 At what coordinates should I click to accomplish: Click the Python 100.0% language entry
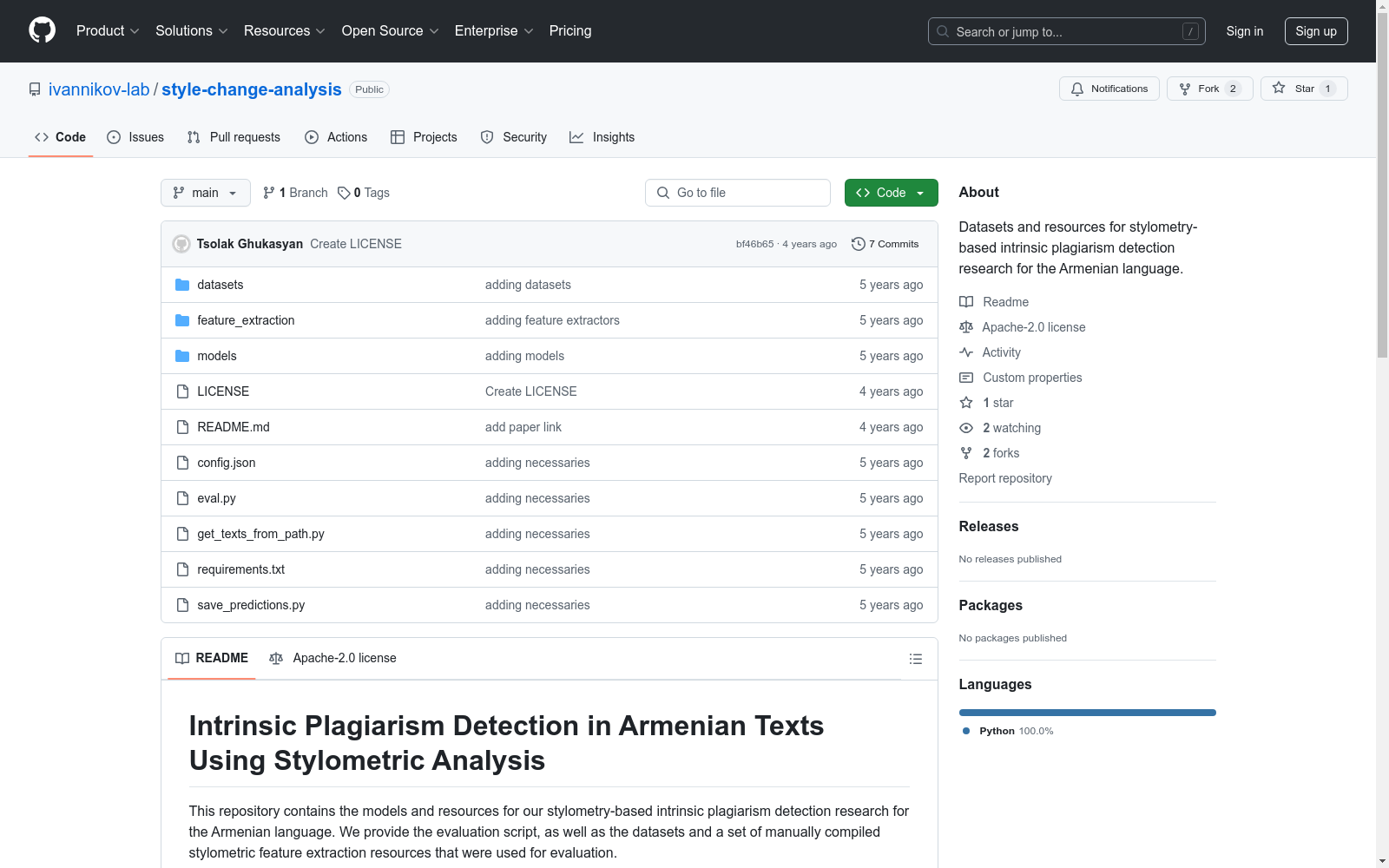[1008, 731]
